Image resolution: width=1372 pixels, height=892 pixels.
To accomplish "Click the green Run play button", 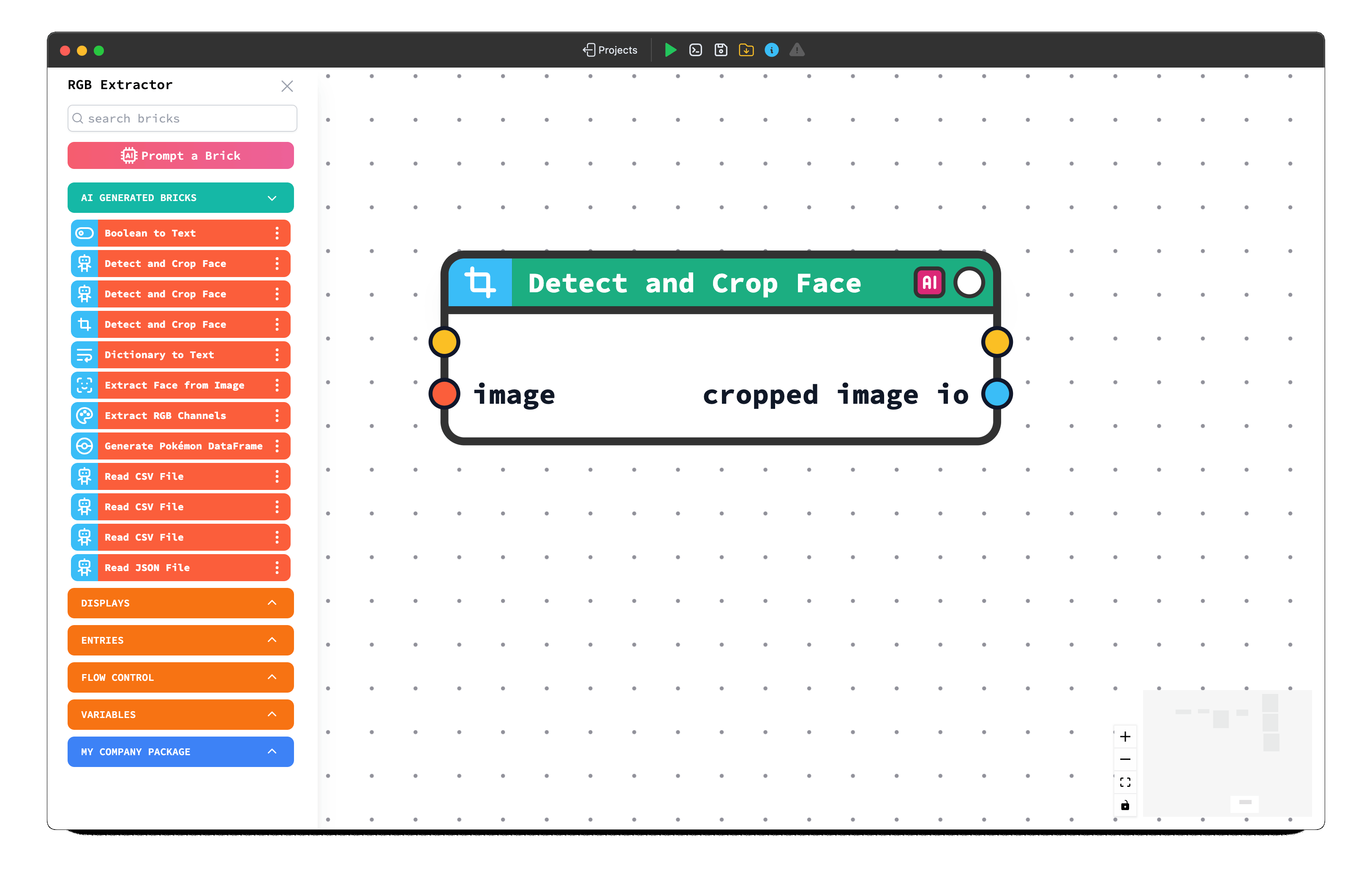I will pos(670,50).
